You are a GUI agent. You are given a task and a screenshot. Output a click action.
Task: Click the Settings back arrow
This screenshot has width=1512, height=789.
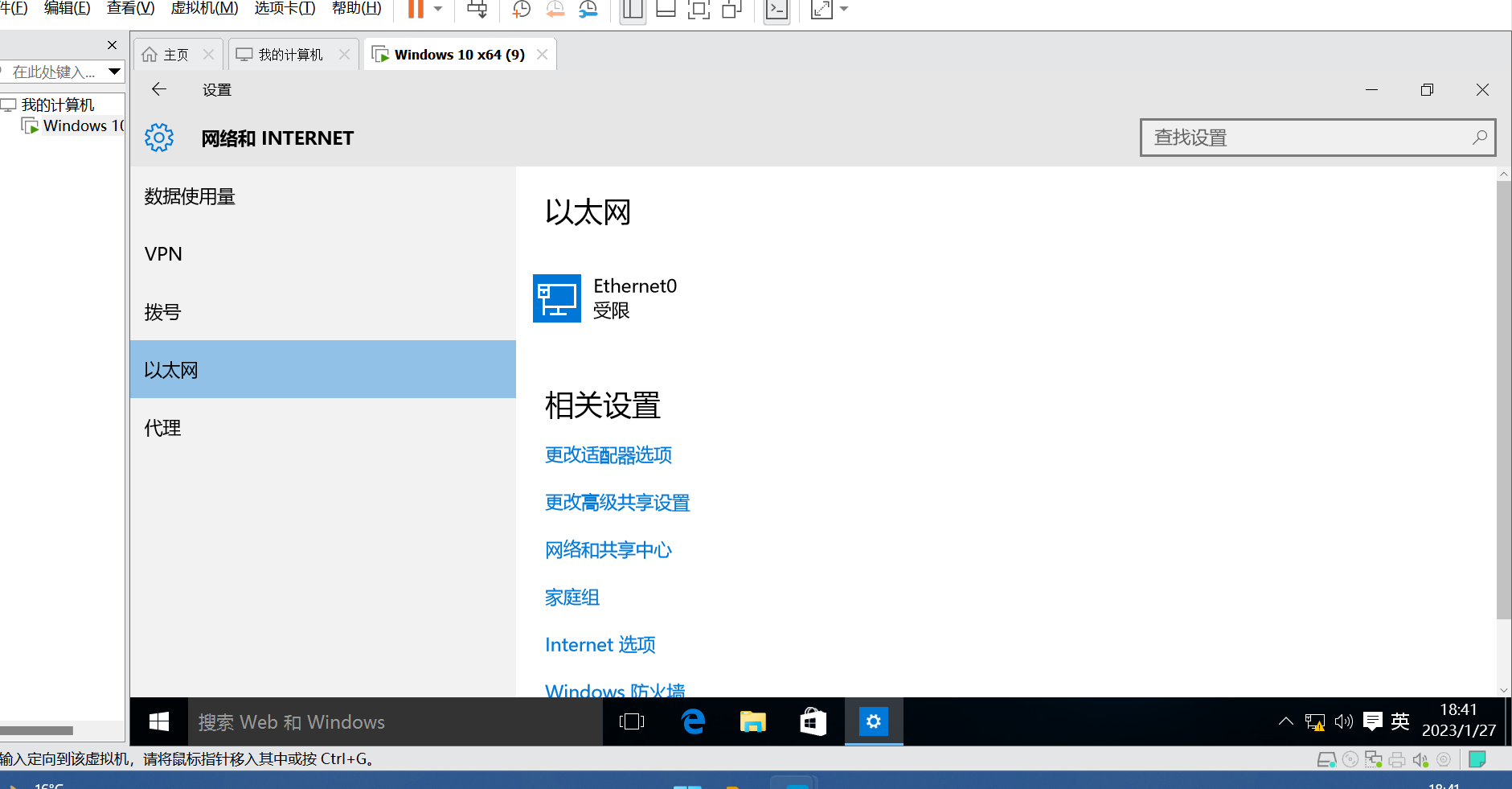point(159,89)
